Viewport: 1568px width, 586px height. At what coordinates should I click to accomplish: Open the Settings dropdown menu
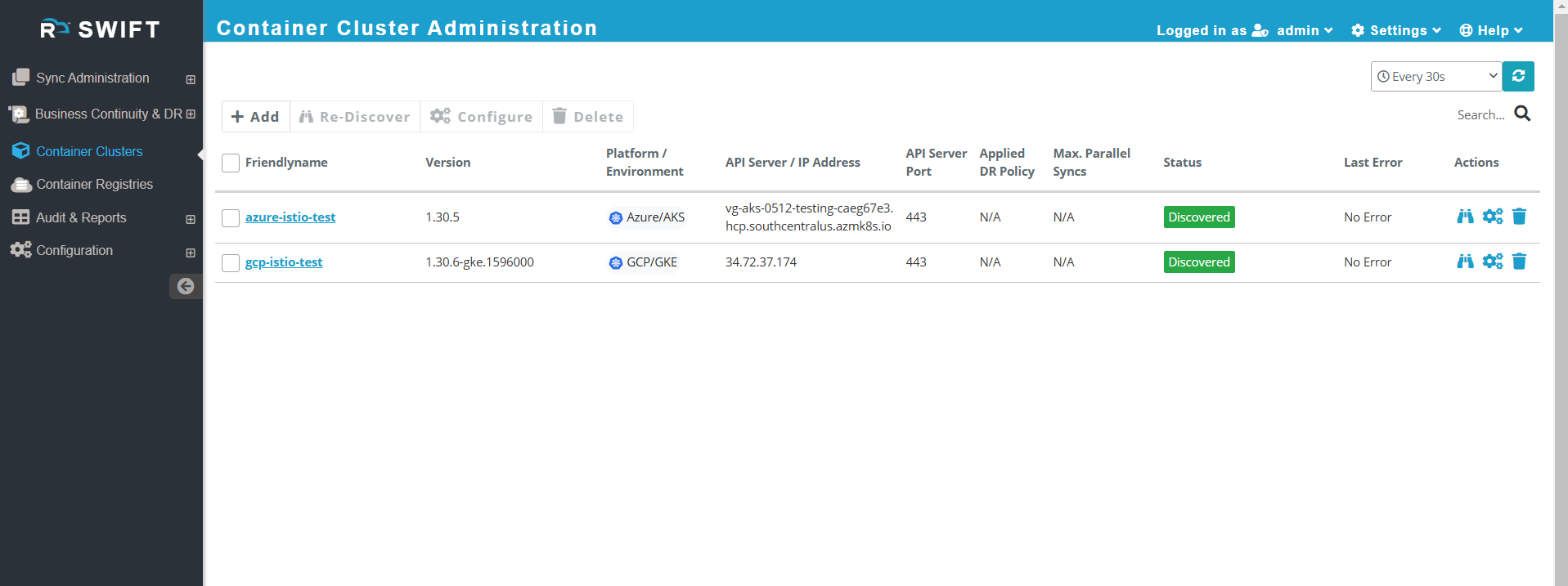[x=1397, y=30]
